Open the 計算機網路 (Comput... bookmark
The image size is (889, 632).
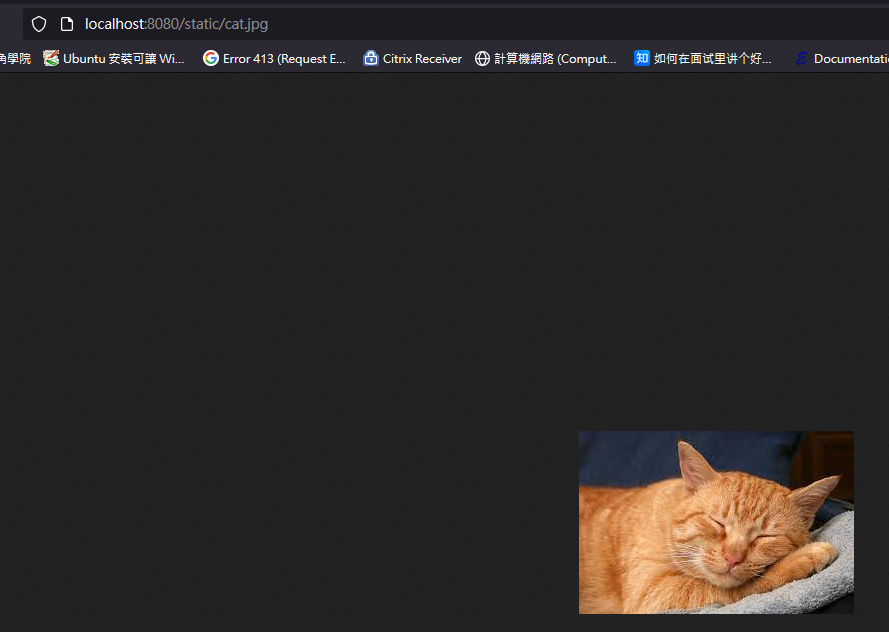(545, 58)
